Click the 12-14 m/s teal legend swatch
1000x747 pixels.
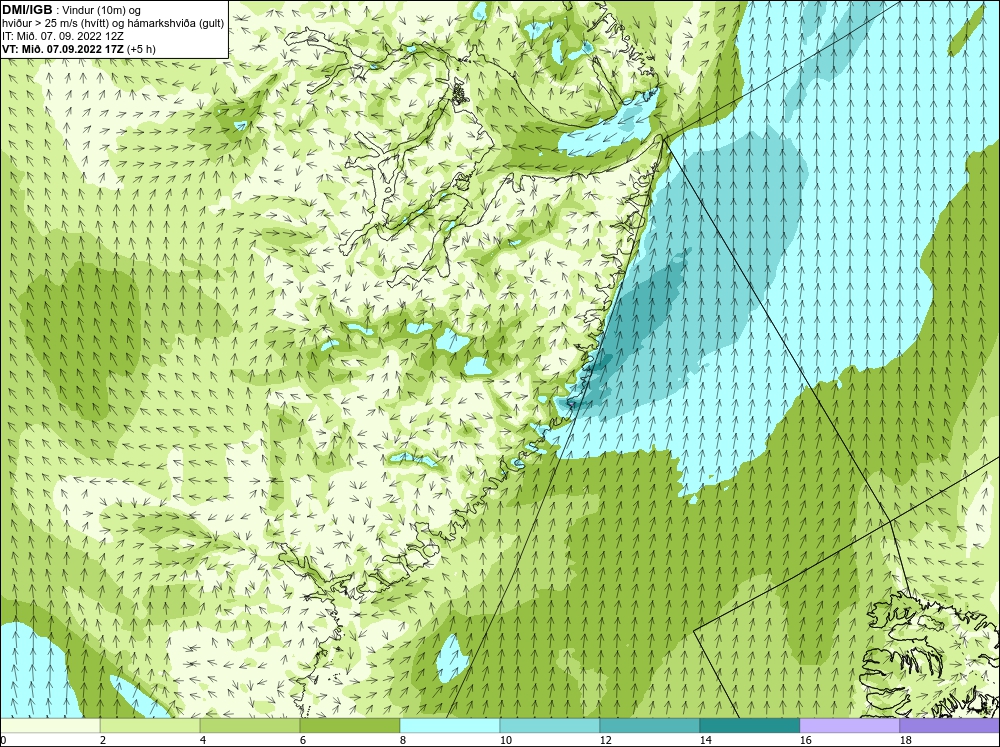pyautogui.click(x=650, y=726)
